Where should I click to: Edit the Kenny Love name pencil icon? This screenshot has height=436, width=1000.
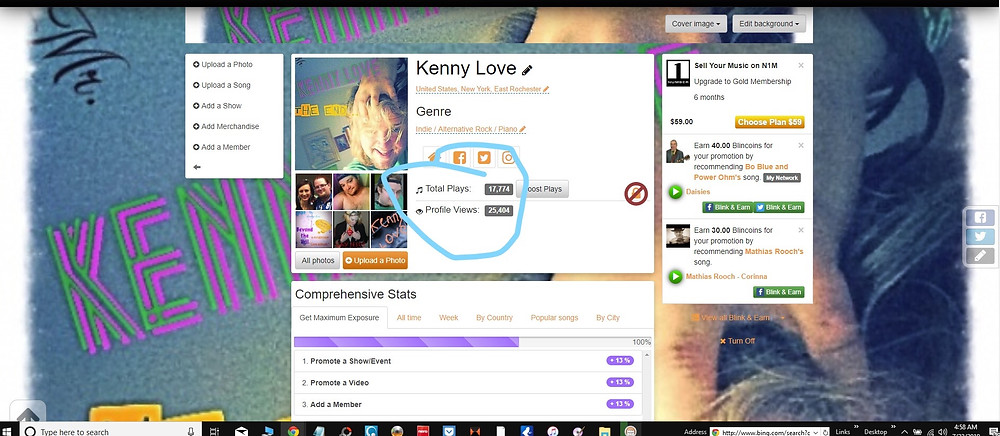[x=527, y=70]
